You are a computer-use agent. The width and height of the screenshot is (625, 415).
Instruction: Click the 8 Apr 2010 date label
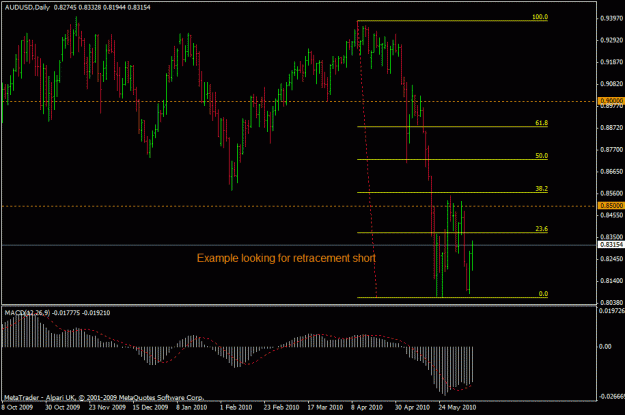point(367,407)
